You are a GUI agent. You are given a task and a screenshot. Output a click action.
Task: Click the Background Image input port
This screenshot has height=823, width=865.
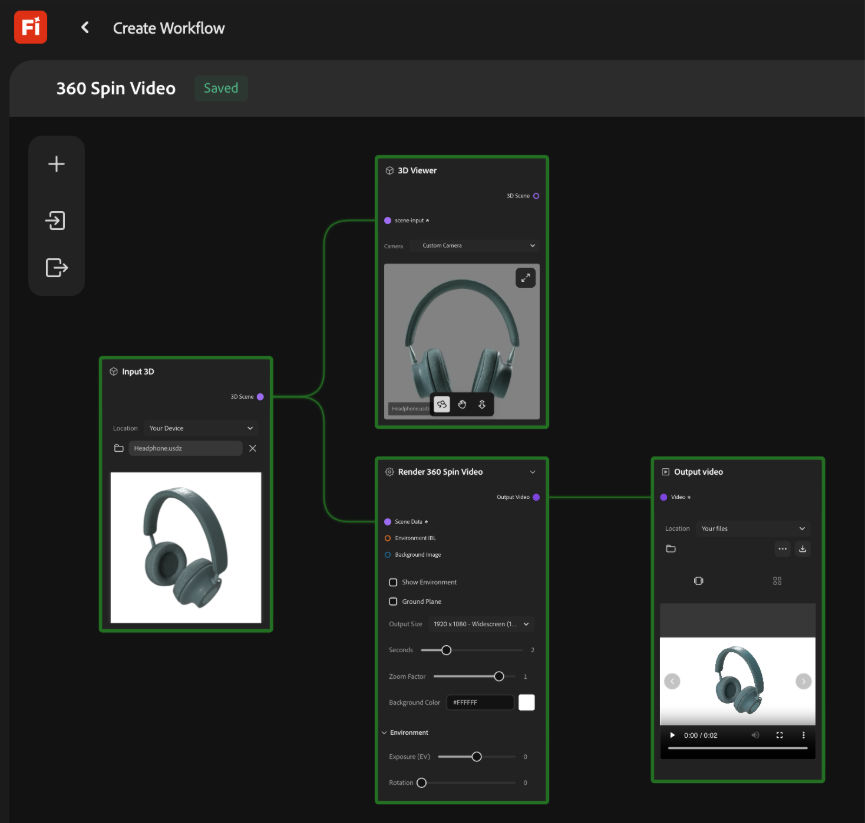pos(387,554)
